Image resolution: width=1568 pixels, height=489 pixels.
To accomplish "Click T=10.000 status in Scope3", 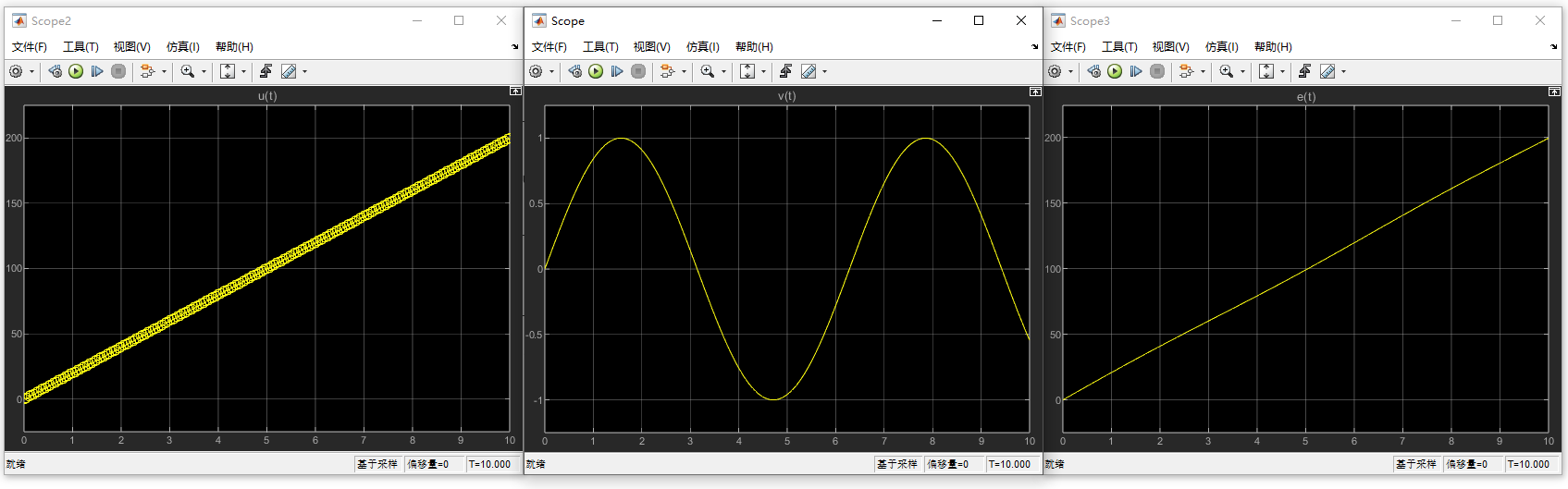I will pos(1528,464).
